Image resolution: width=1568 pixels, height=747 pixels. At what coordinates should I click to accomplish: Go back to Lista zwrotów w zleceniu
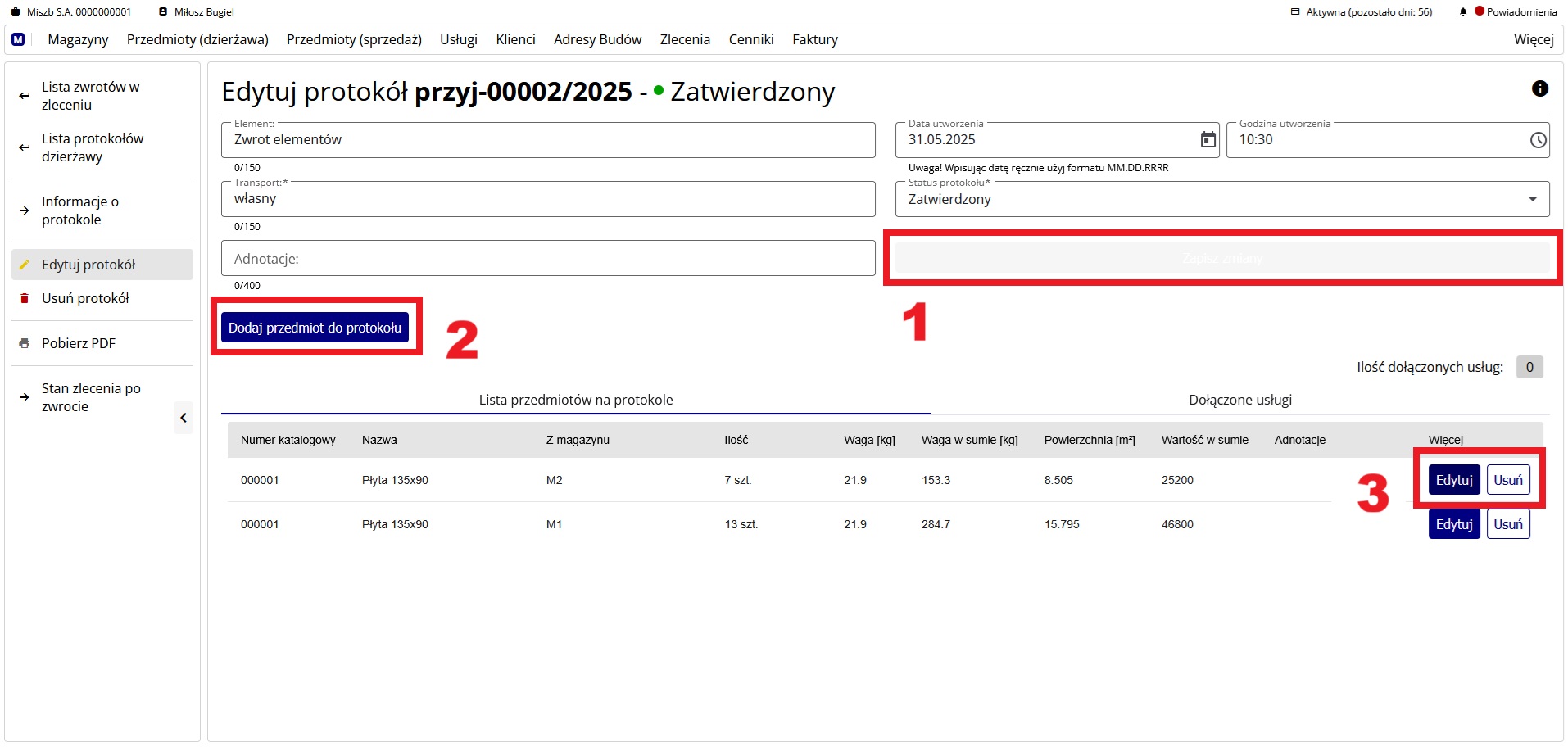[x=90, y=96]
